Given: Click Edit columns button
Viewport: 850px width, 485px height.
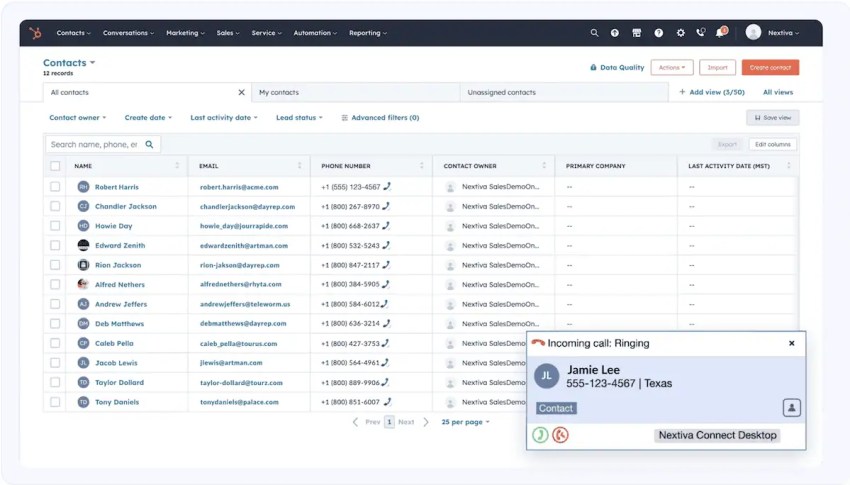Looking at the screenshot, I should click(x=772, y=144).
